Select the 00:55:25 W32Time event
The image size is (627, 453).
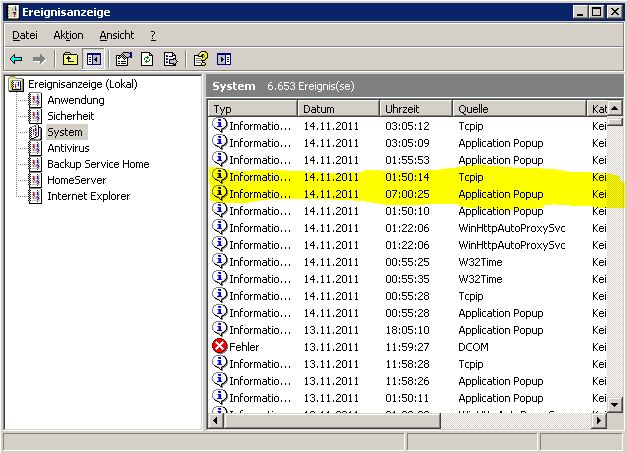(409, 262)
